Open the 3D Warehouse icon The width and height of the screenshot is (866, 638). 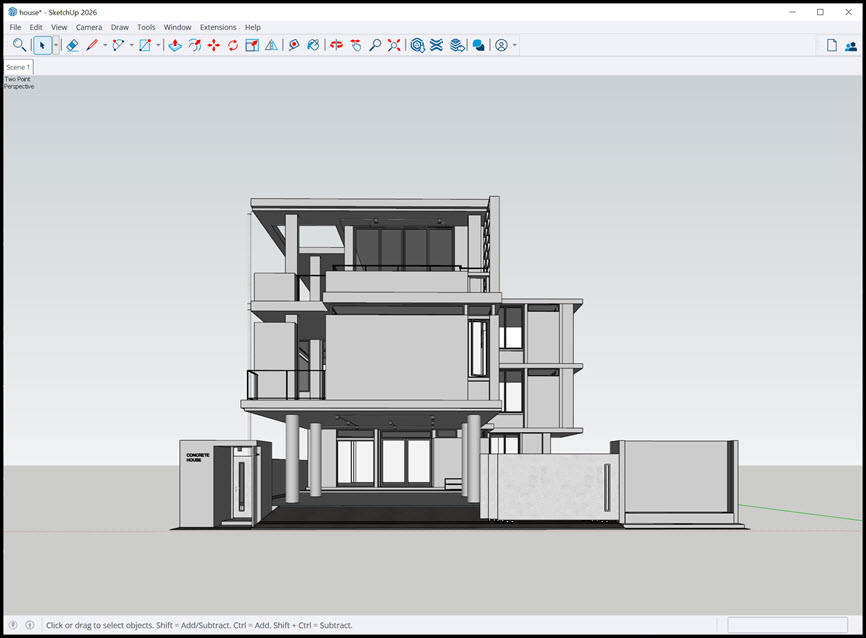[418, 45]
